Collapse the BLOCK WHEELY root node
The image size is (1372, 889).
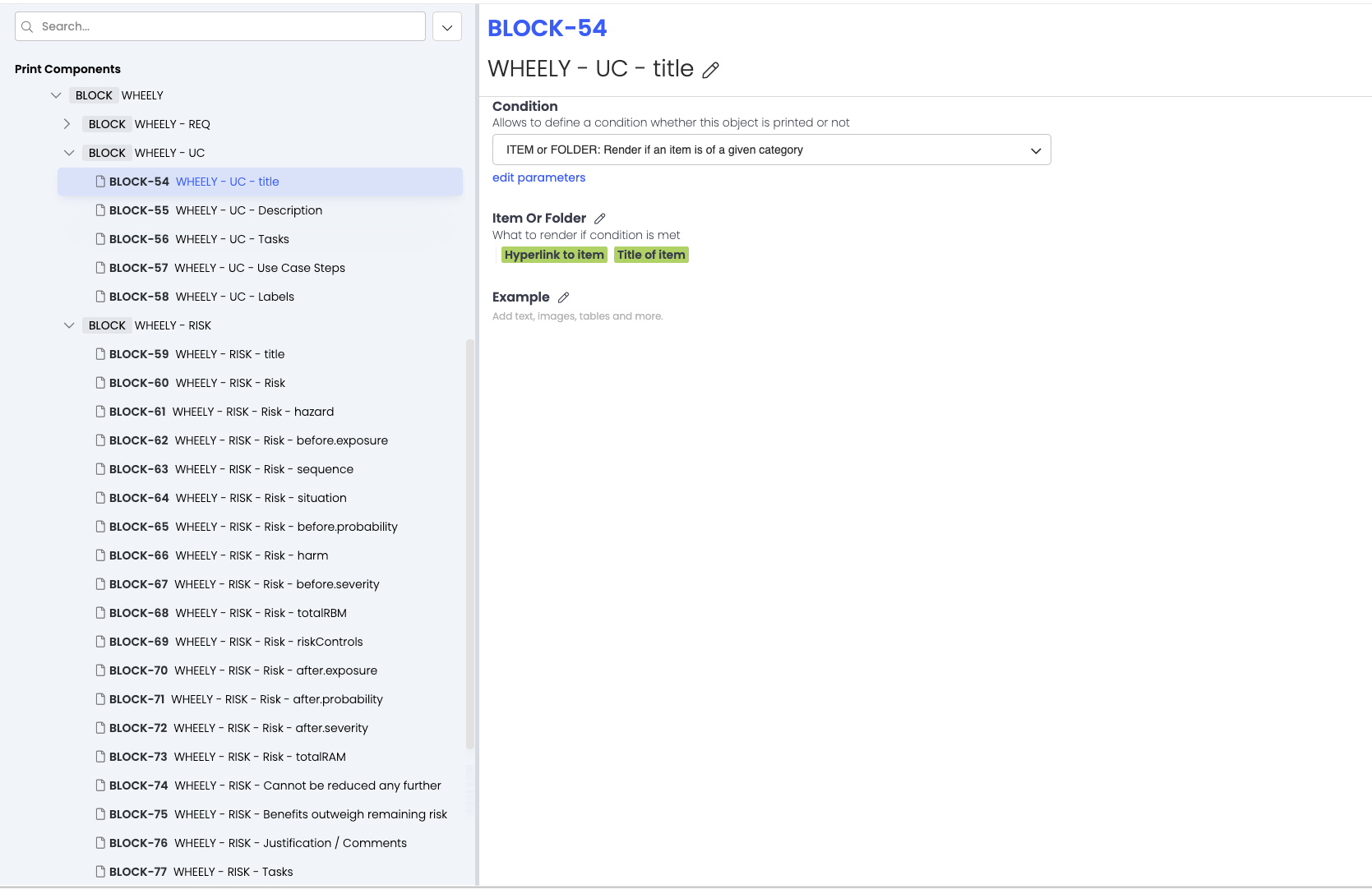tap(56, 95)
